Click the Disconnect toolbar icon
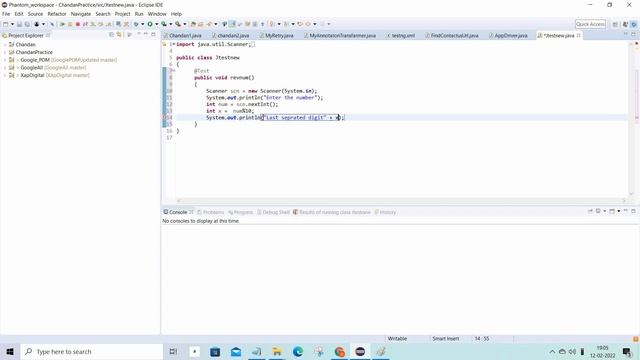The width and height of the screenshot is (640, 360). pos(85,24)
